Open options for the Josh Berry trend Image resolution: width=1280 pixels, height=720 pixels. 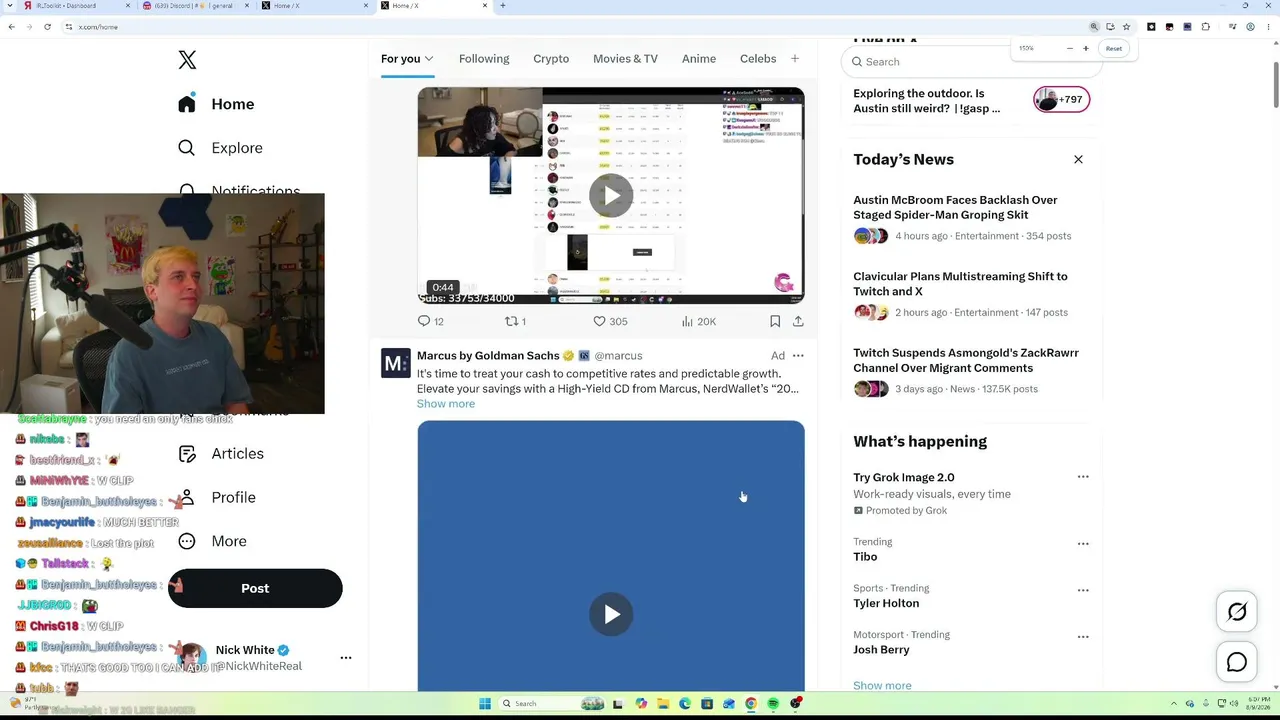point(1083,637)
